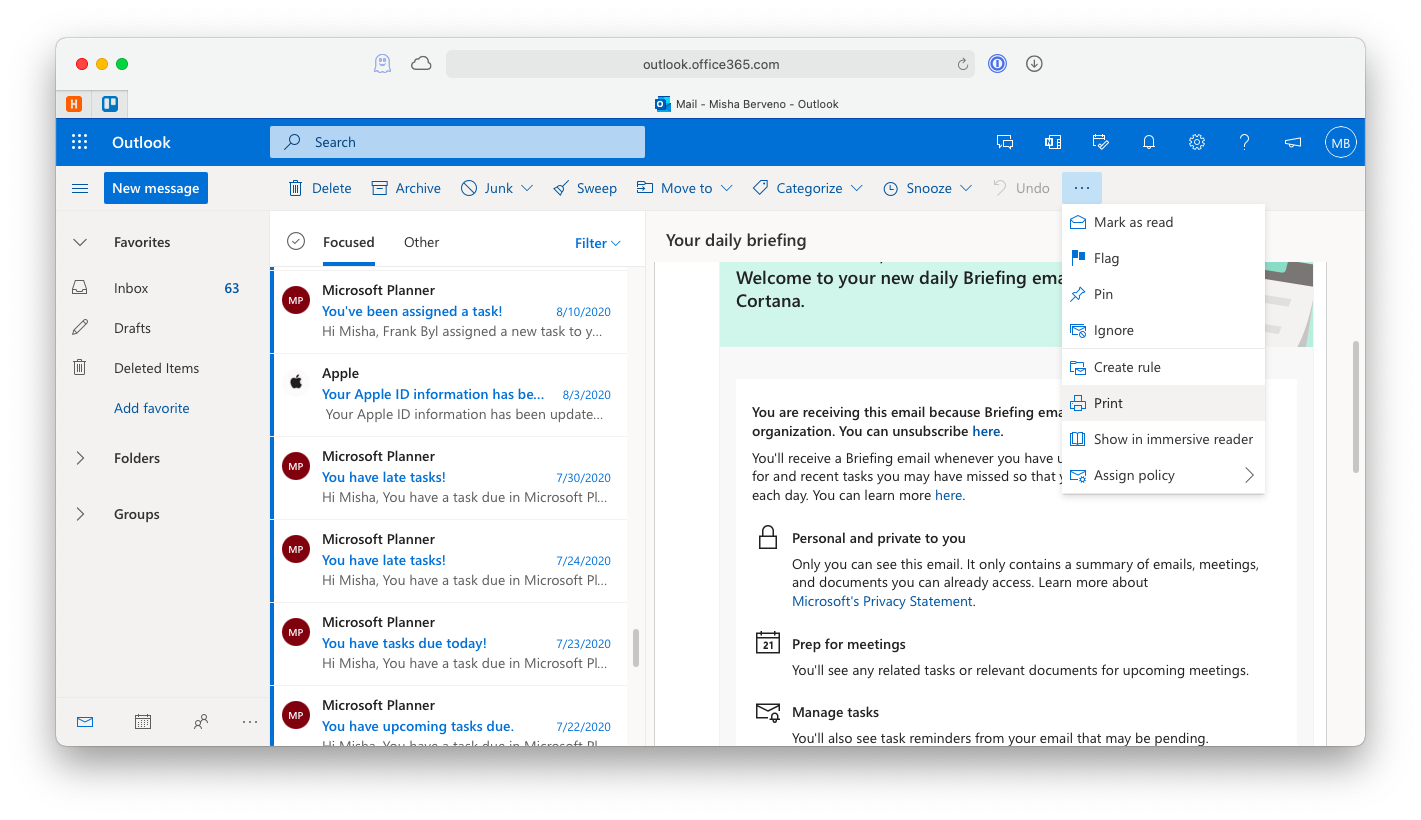
Task: Open the feedback megaphone icon
Action: pyautogui.click(x=1293, y=142)
